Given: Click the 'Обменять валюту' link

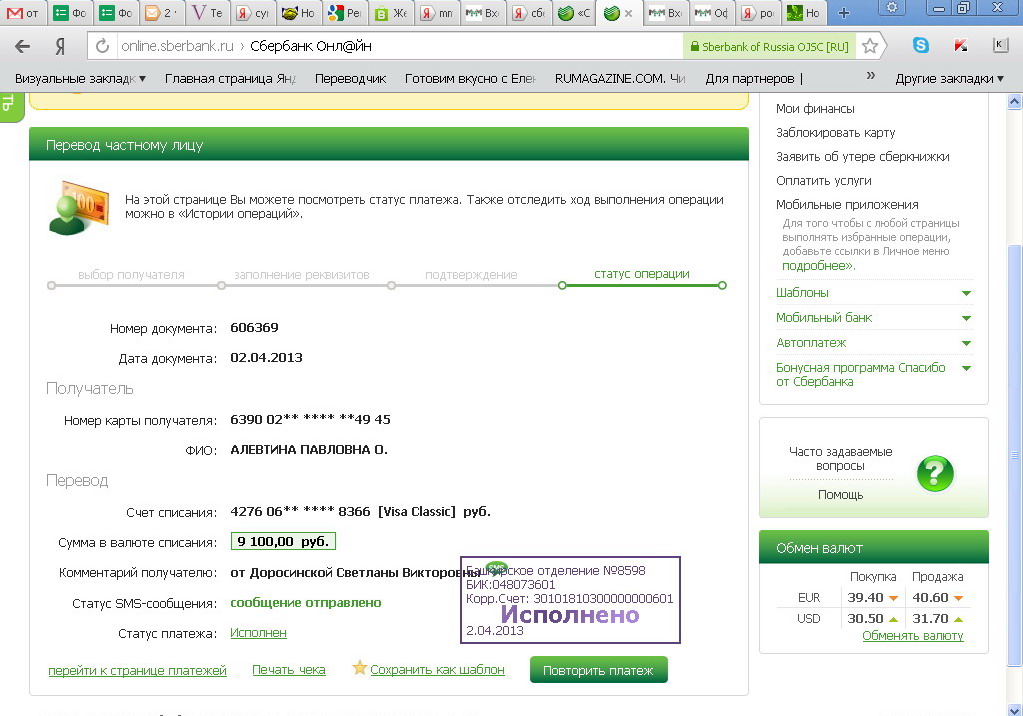Looking at the screenshot, I should pos(913,636).
